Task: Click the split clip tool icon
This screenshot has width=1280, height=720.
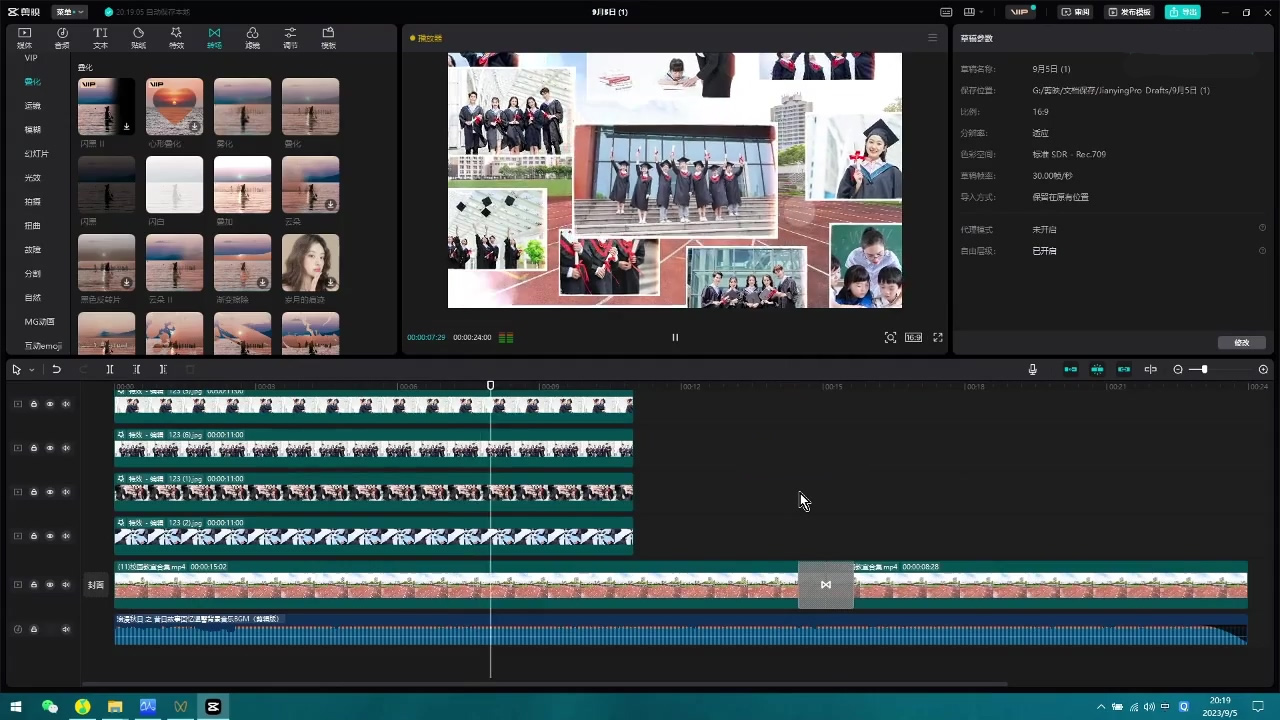Action: (110, 369)
